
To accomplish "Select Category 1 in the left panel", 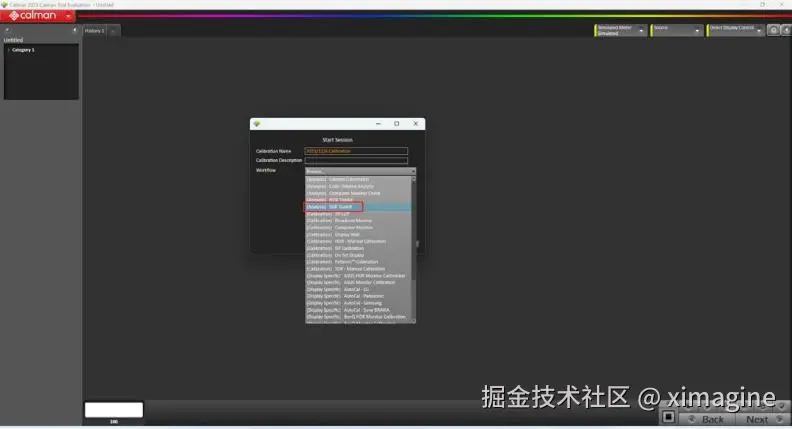I will [23, 50].
